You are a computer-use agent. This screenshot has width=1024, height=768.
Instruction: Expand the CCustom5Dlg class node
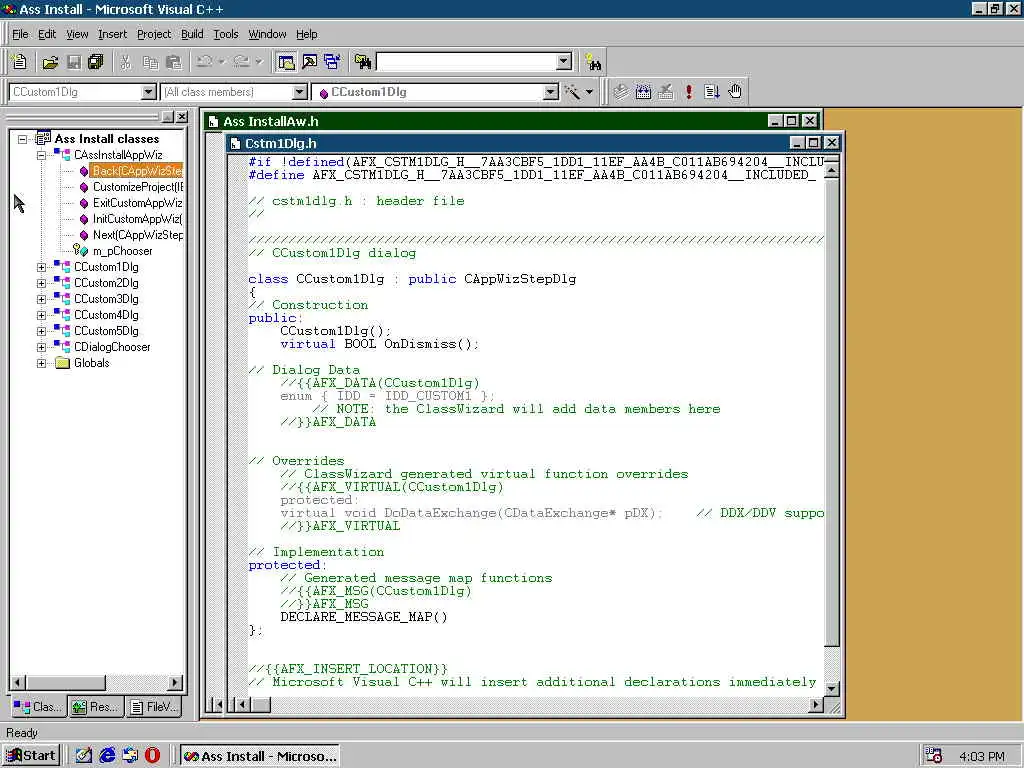[42, 331]
